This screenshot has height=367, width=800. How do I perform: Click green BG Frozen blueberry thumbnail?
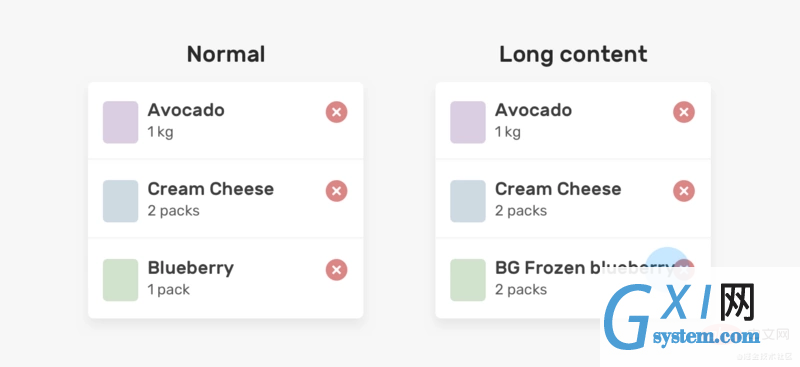tap(468, 280)
